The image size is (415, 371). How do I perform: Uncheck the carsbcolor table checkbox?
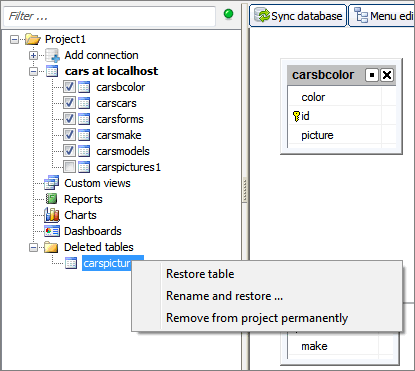click(69, 87)
